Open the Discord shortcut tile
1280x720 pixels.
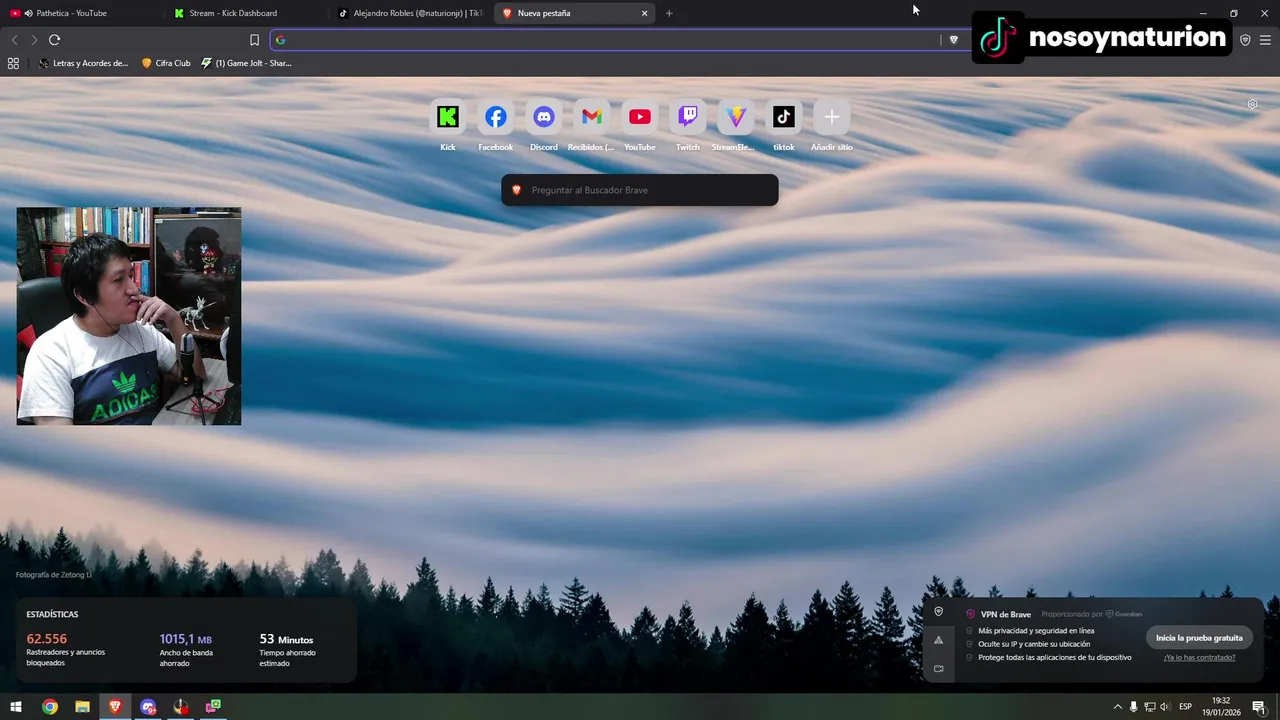click(x=544, y=117)
